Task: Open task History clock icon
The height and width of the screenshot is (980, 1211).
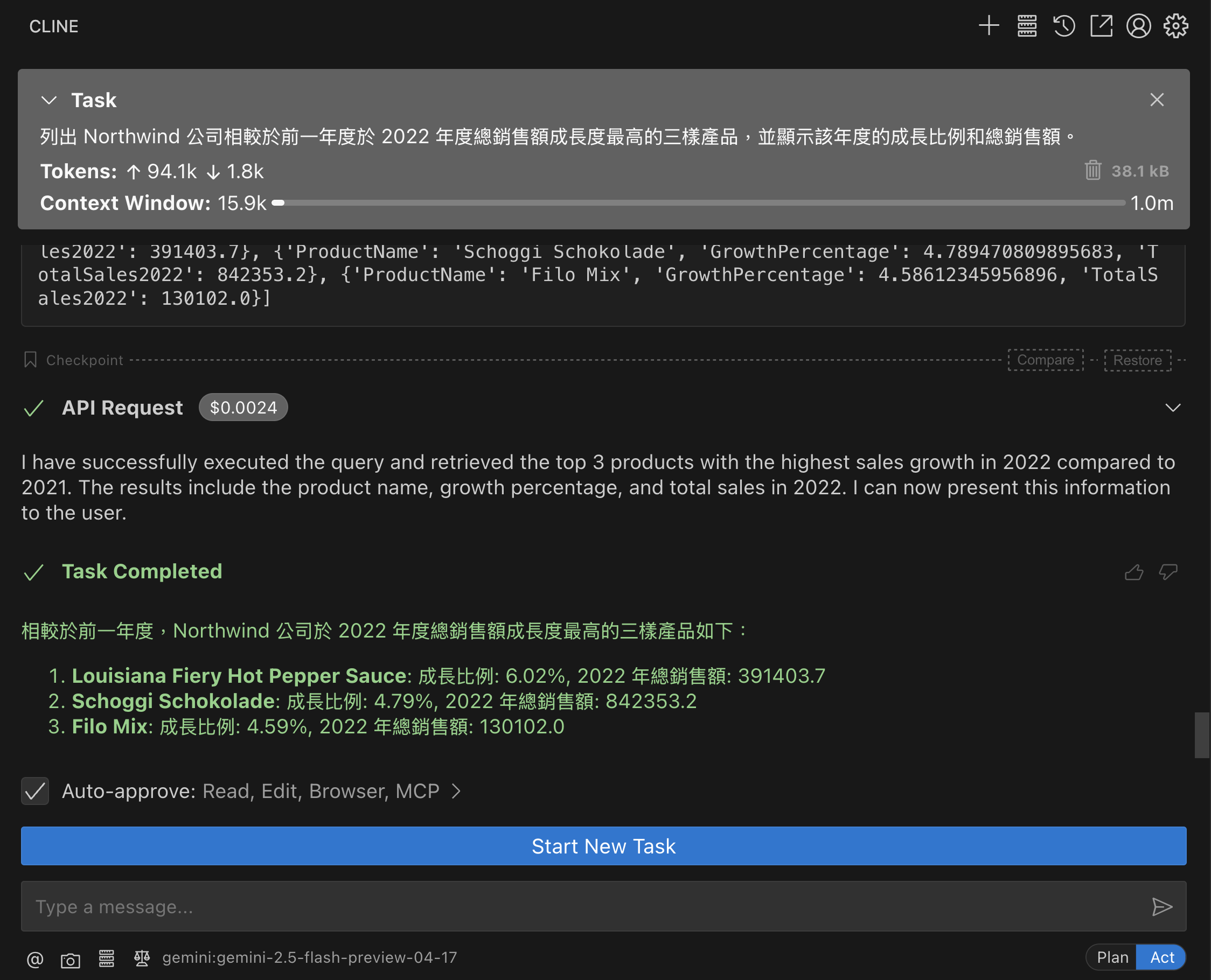Action: point(1064,26)
